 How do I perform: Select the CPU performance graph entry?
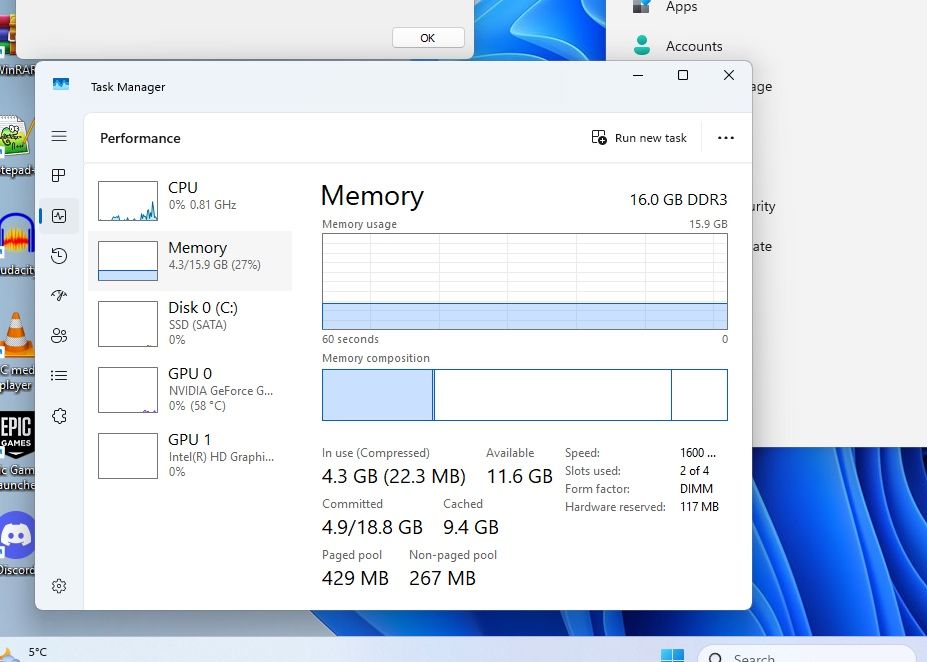(x=190, y=200)
